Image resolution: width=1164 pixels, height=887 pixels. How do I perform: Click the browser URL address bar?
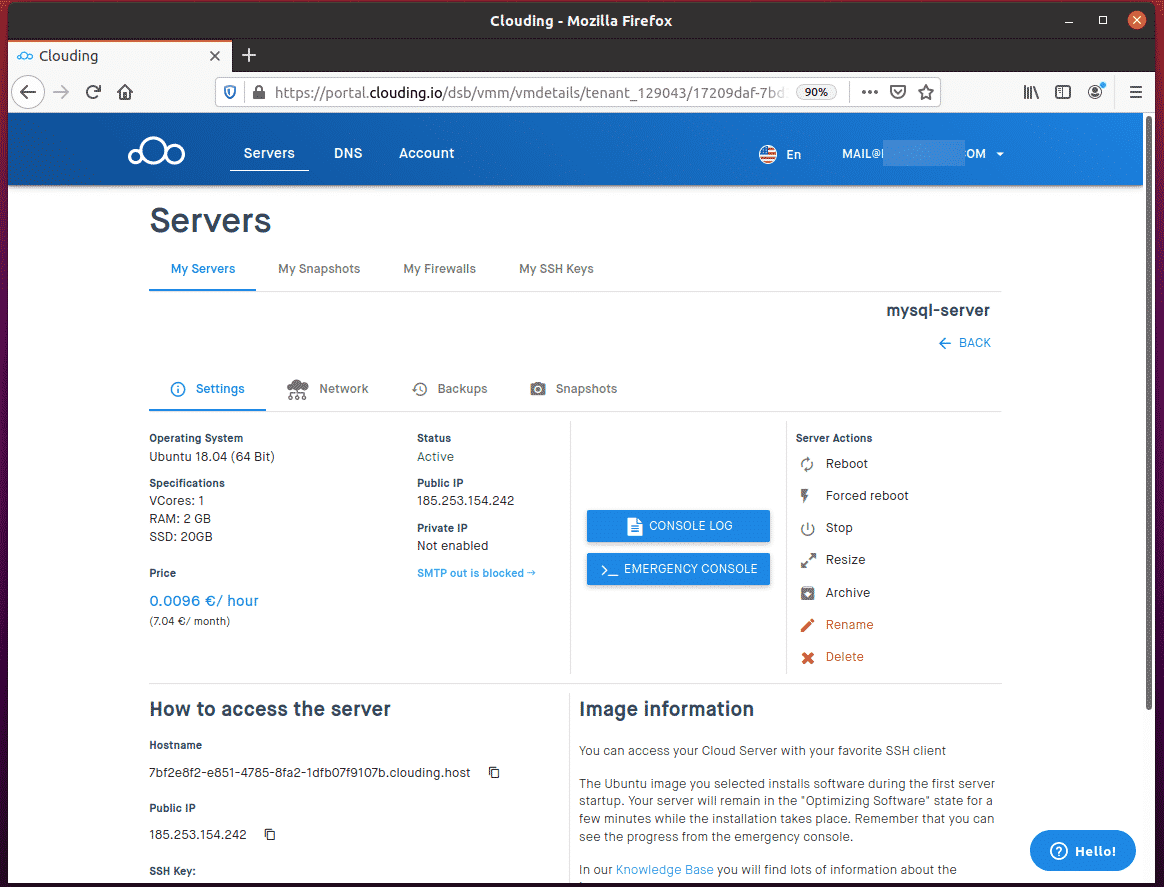520,92
